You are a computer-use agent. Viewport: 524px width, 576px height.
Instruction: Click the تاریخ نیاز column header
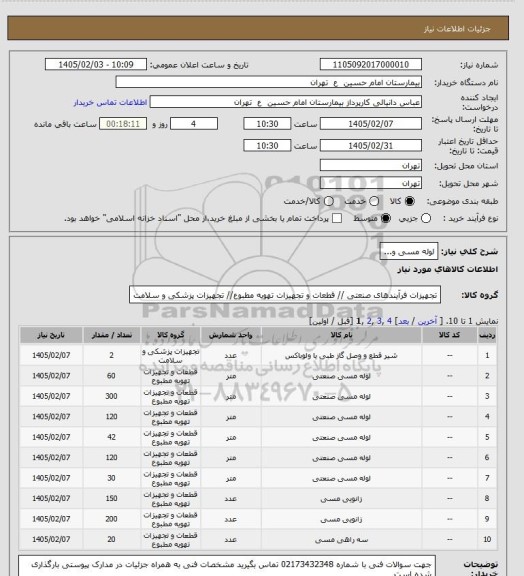pos(51,335)
